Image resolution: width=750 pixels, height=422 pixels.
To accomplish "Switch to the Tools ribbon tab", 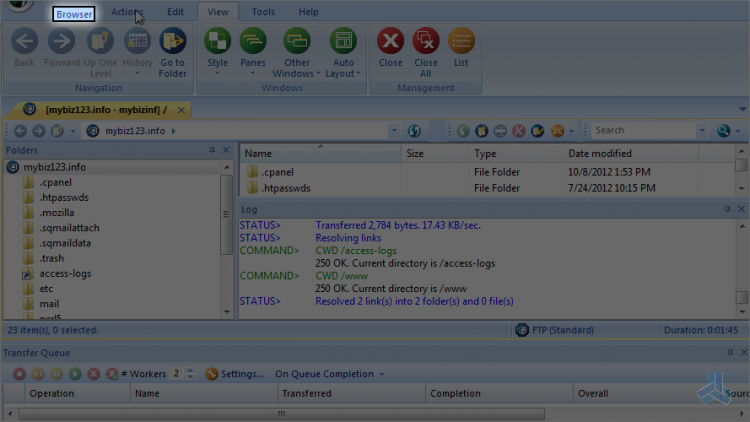I will click(x=263, y=12).
